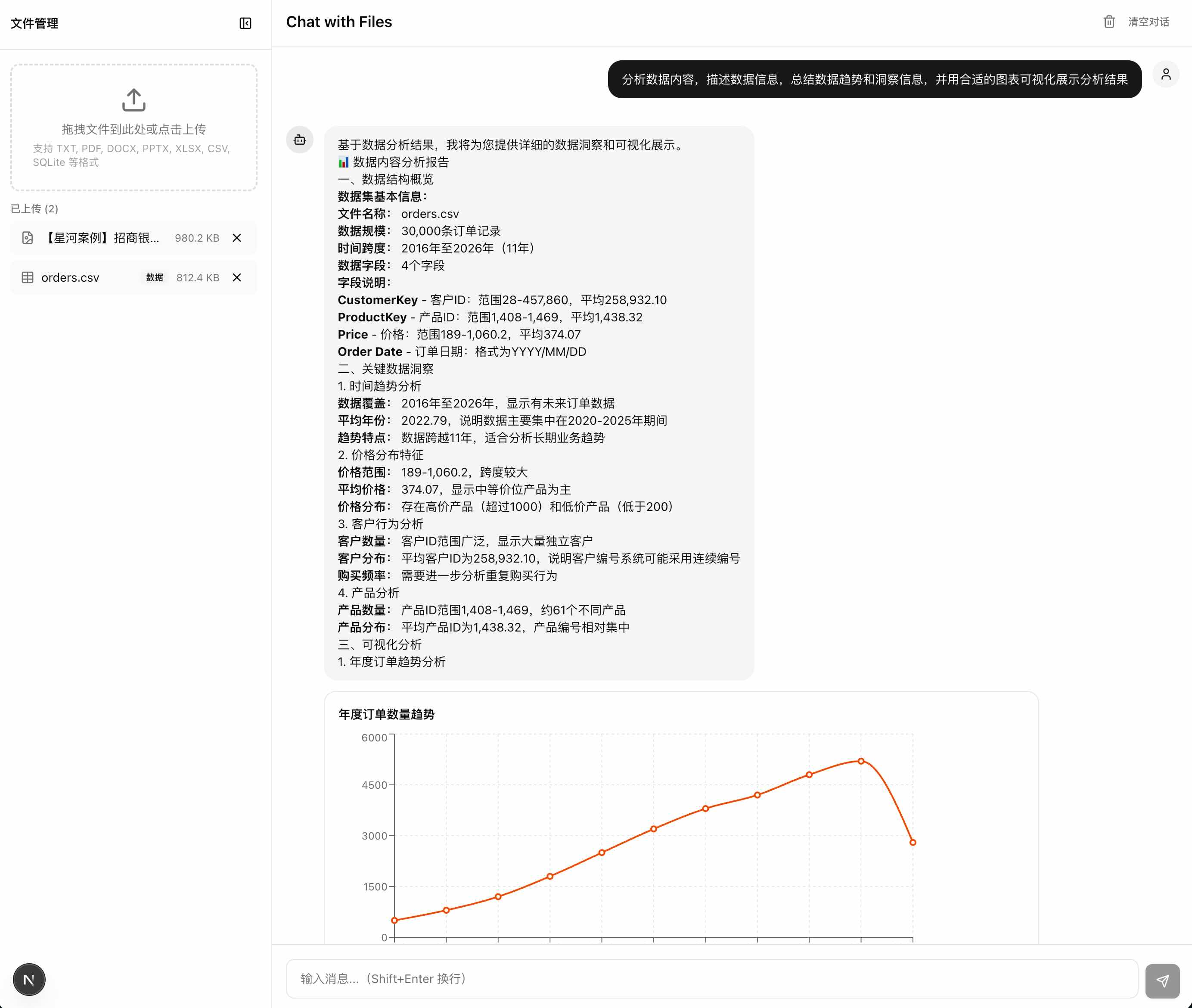
Task: Click the user prompt message bubble
Action: [874, 79]
